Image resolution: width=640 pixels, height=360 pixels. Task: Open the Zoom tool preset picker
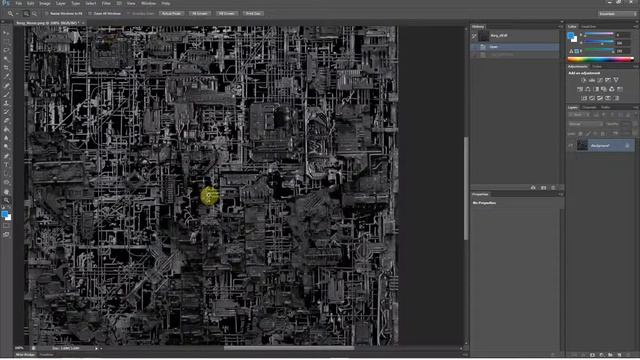click(x=13, y=13)
